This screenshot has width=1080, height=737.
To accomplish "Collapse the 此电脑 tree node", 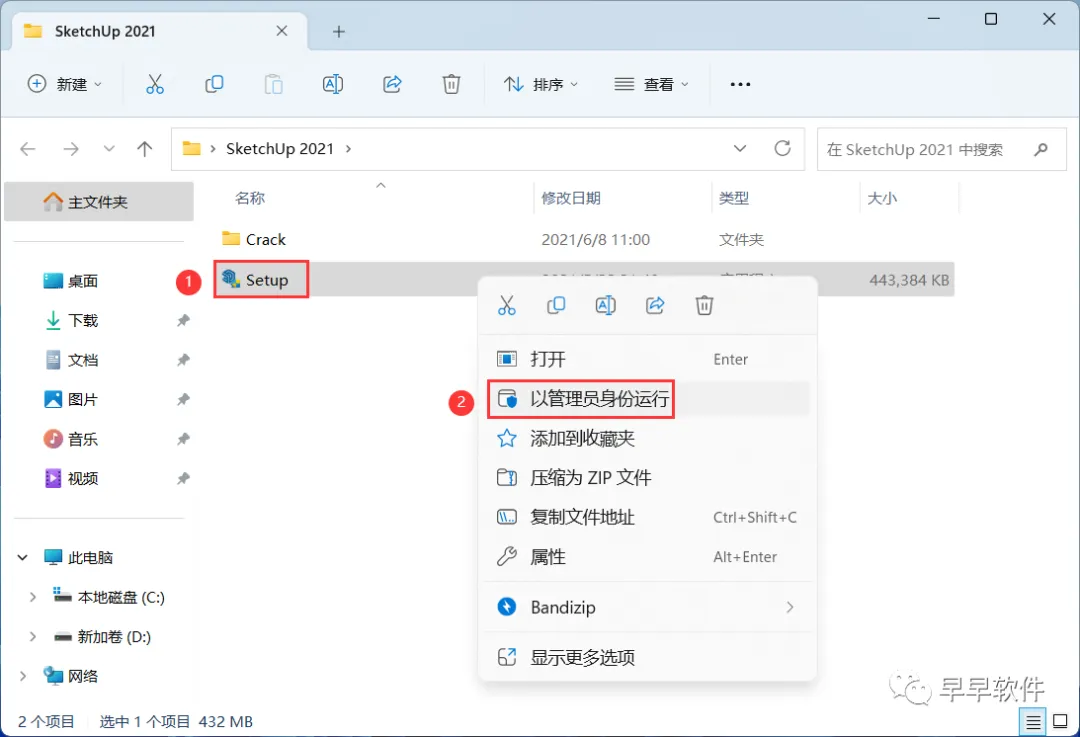I will (23, 557).
